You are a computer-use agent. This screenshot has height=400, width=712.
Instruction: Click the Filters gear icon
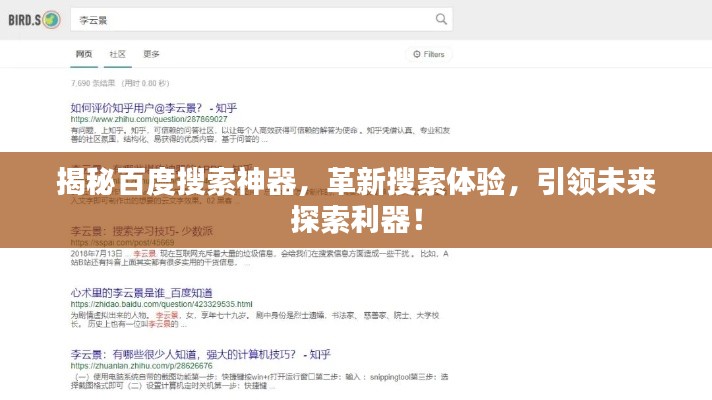(x=416, y=54)
